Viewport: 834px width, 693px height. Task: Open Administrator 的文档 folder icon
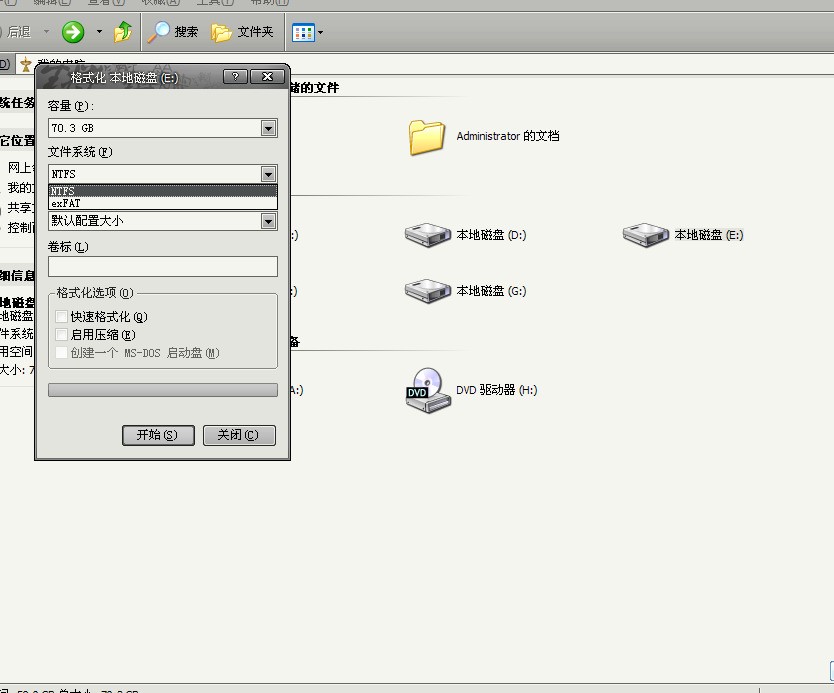pos(427,137)
